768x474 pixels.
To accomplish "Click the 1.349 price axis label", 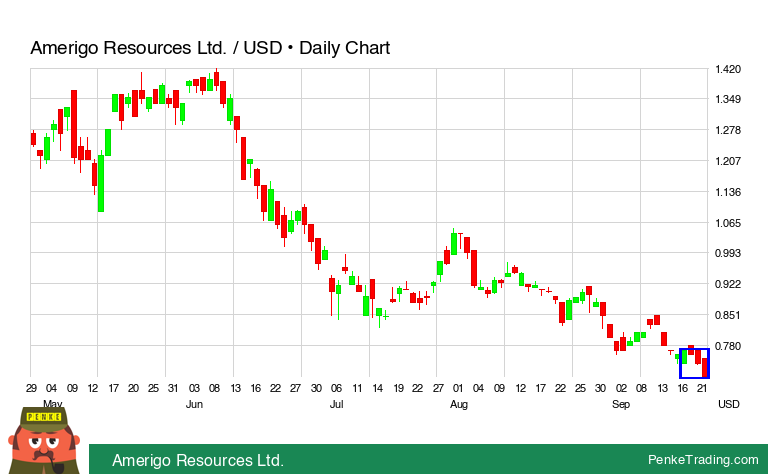I will [x=728, y=99].
